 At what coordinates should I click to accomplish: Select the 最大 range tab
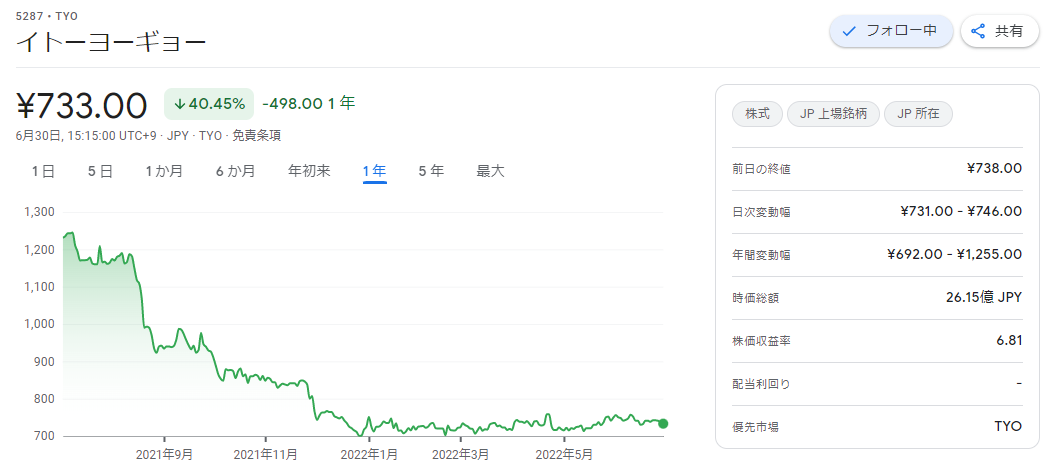click(490, 172)
